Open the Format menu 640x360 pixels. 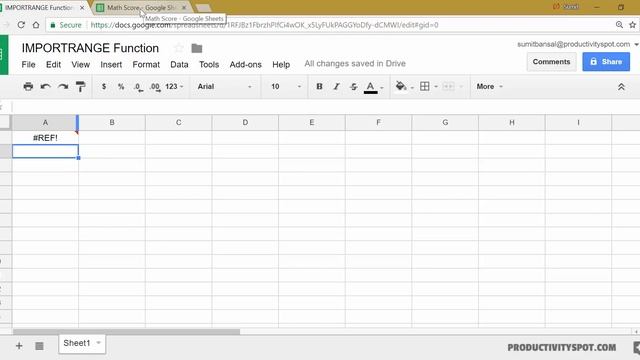[x=146, y=64]
